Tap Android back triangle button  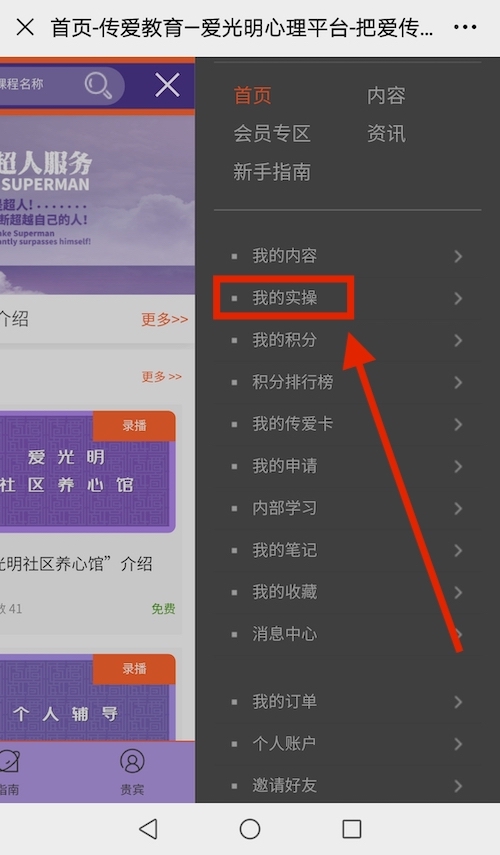click(x=148, y=829)
